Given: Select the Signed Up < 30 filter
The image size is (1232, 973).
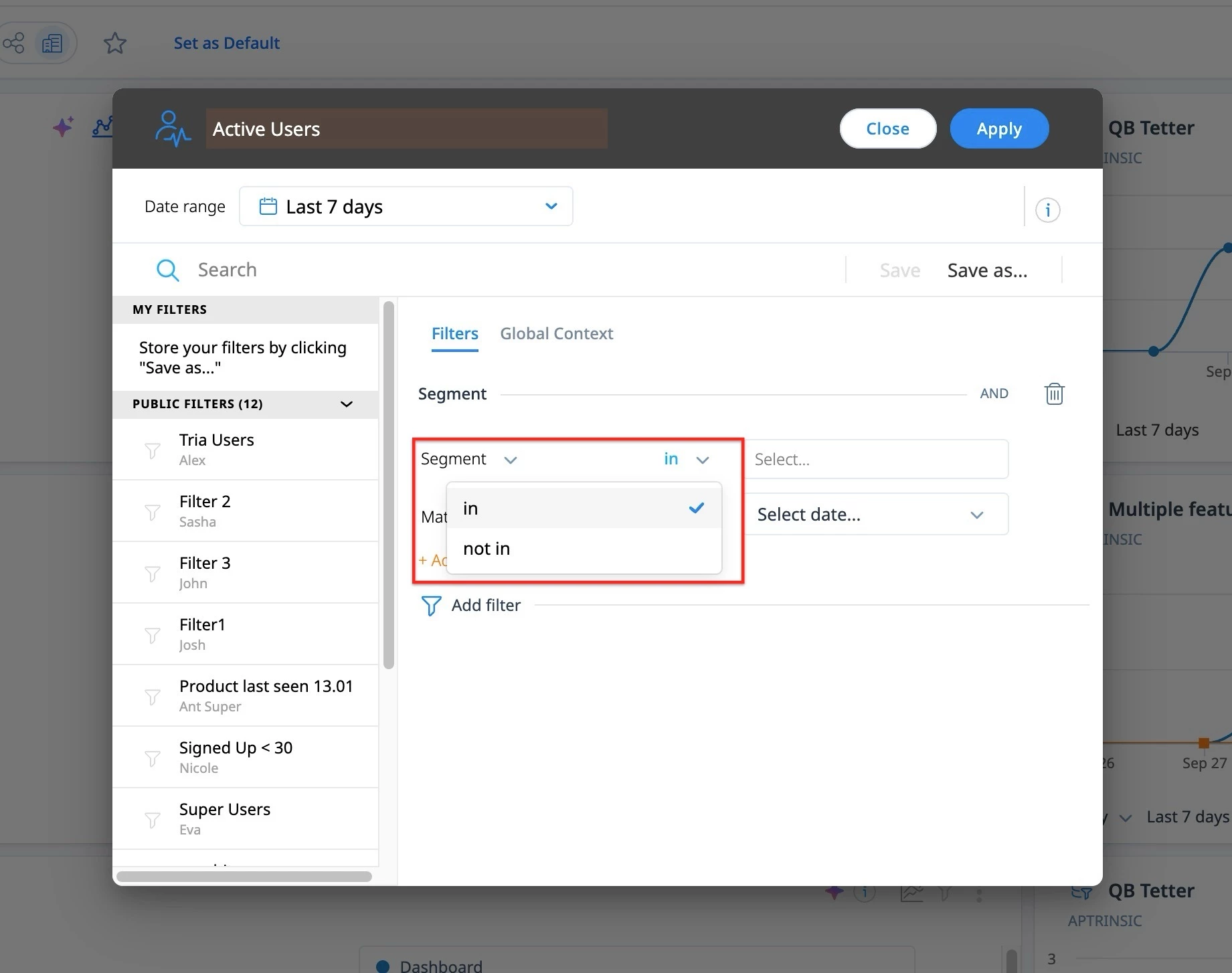Looking at the screenshot, I should [x=245, y=757].
